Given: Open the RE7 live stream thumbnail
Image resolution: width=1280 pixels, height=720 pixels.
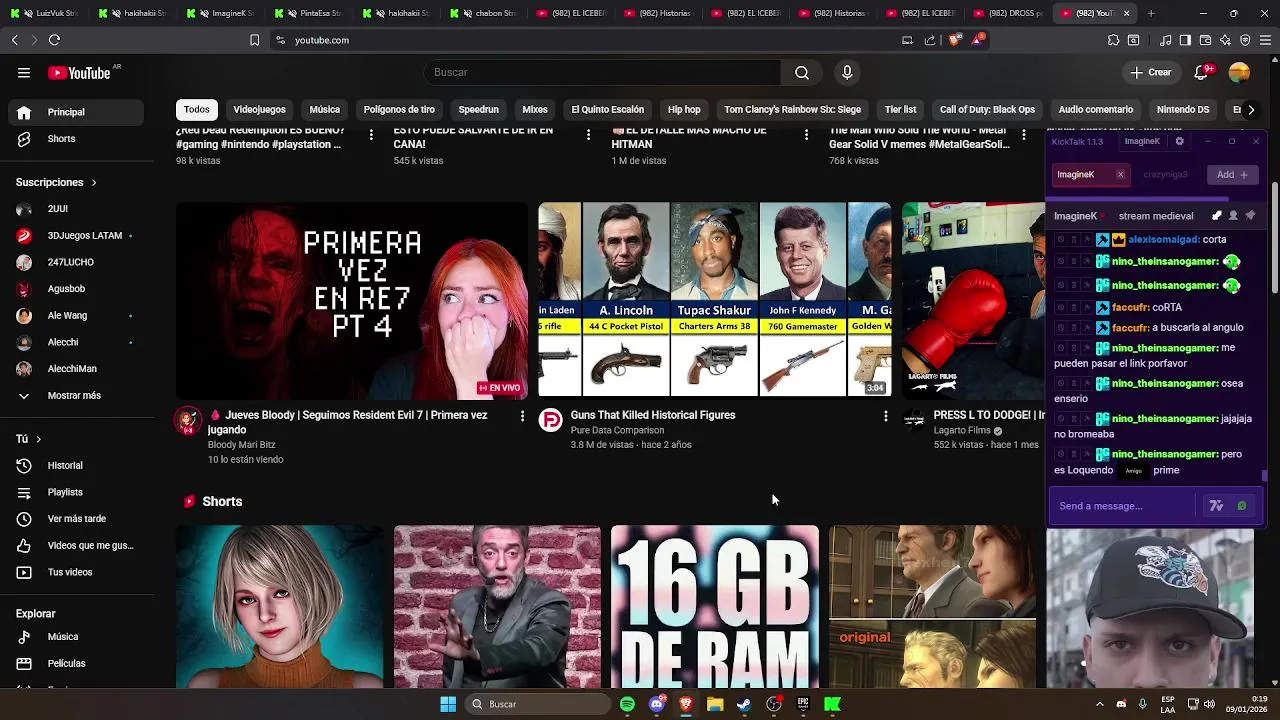Looking at the screenshot, I should (352, 300).
